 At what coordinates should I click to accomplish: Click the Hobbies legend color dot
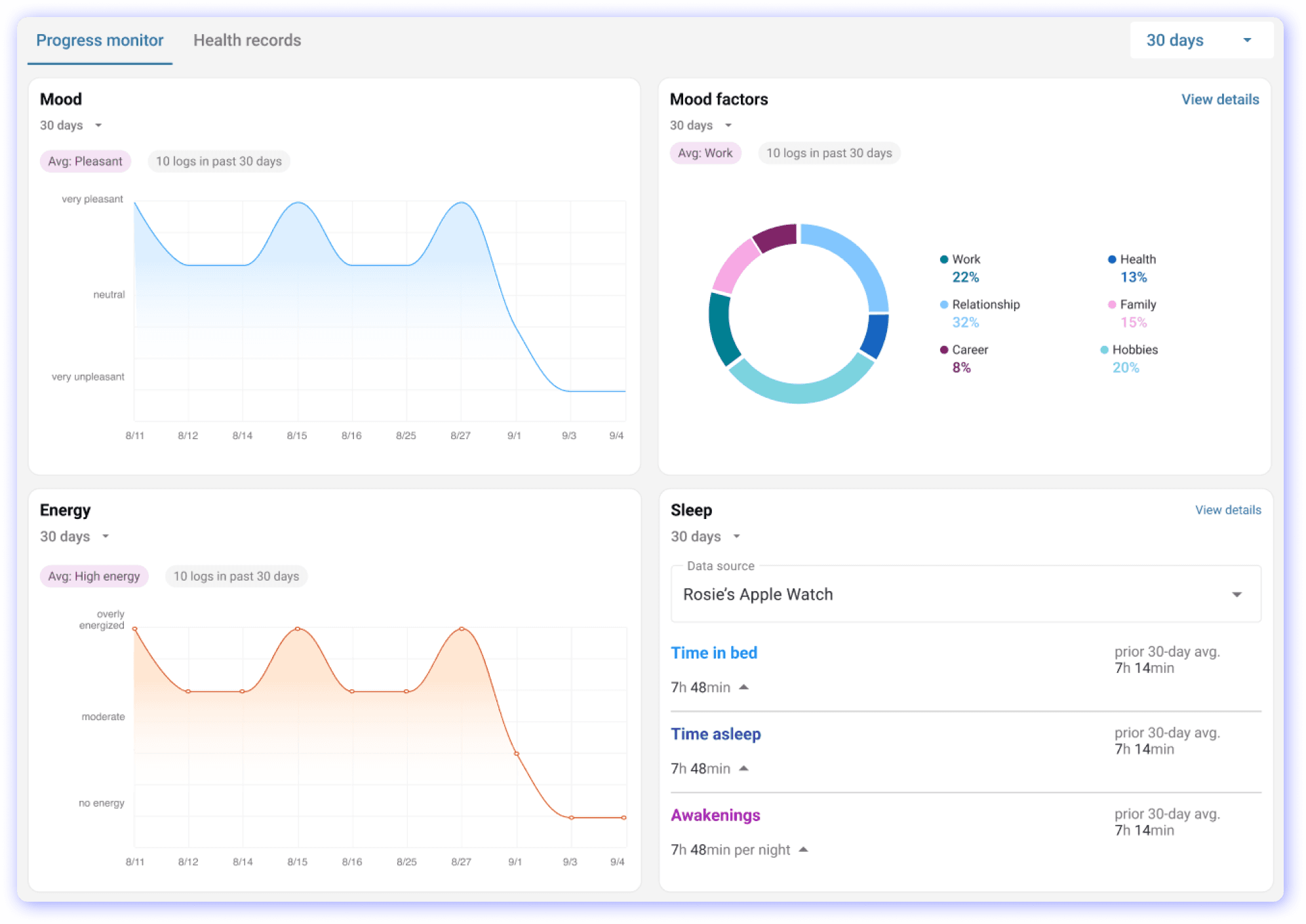[x=1104, y=350]
